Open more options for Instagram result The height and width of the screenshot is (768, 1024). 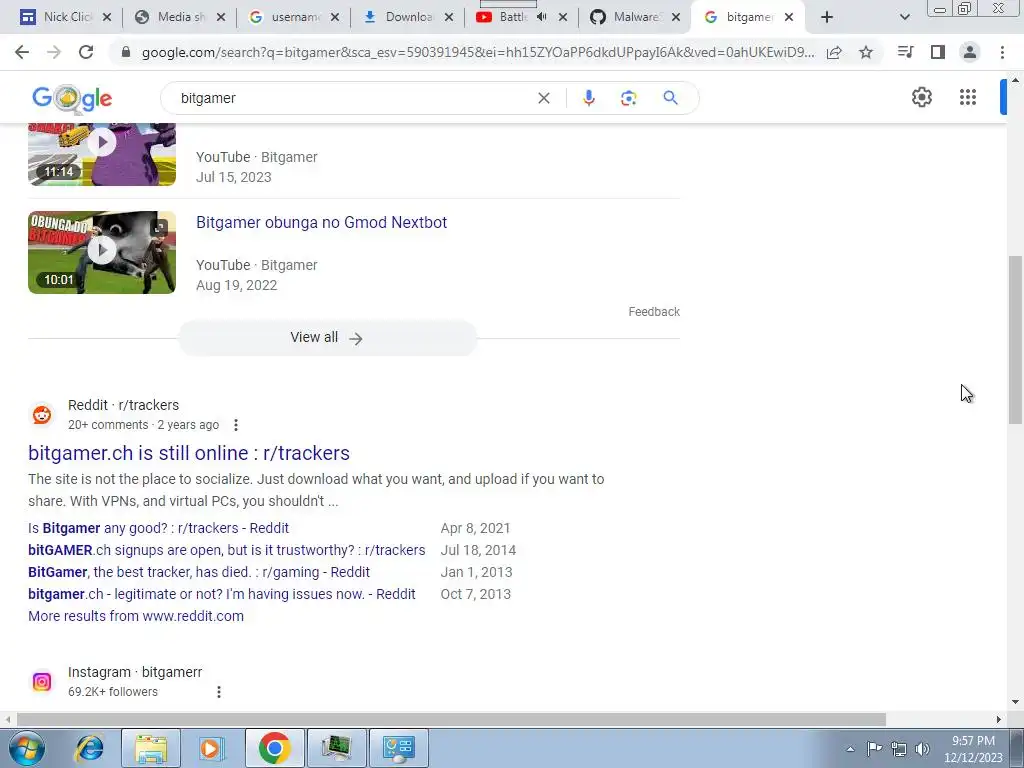point(219,692)
